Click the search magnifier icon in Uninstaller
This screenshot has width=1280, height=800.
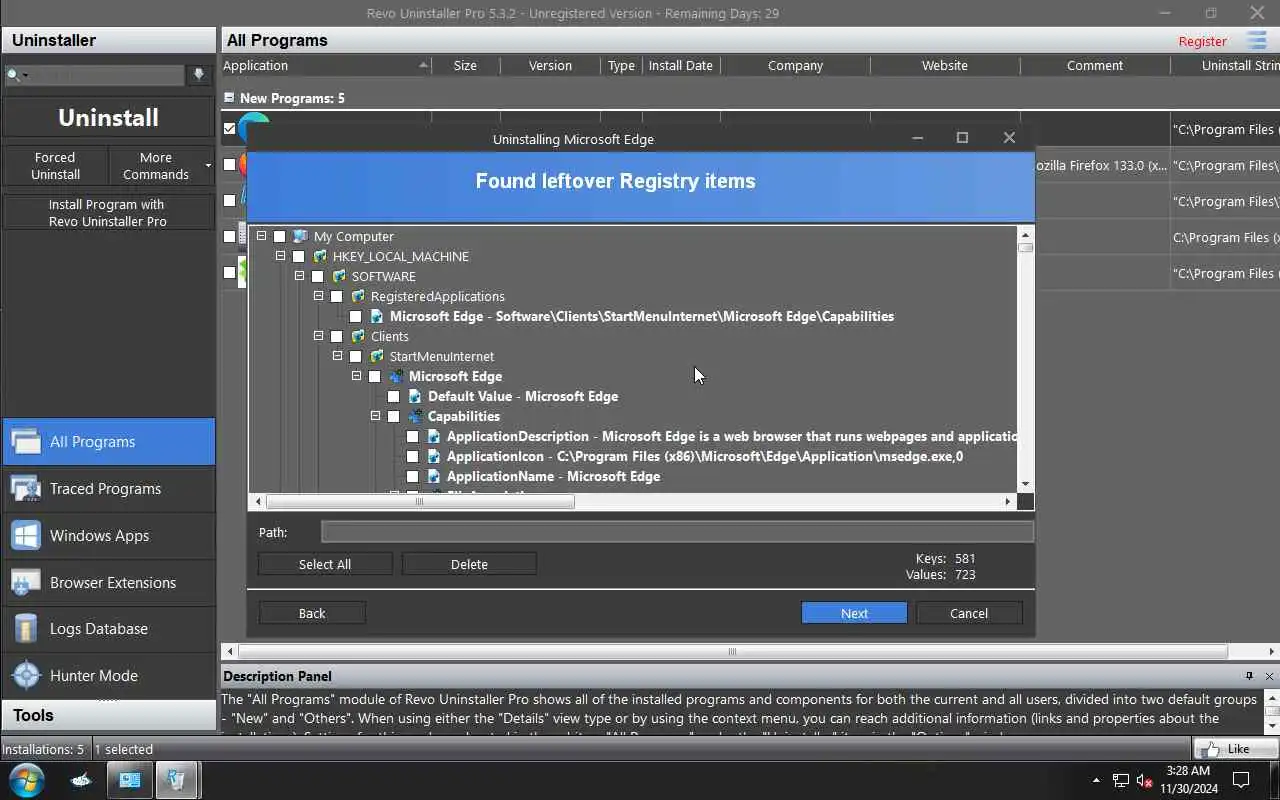[14, 75]
